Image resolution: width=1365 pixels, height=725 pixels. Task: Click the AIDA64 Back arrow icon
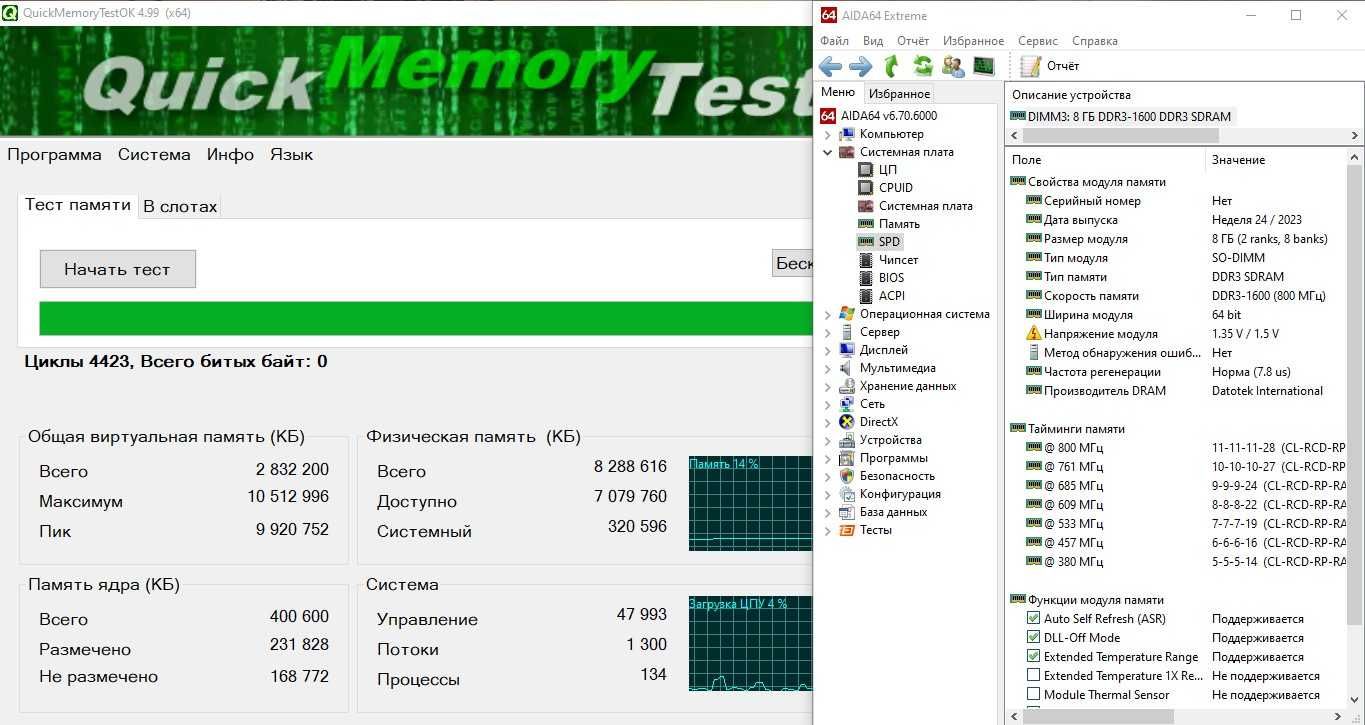830,67
